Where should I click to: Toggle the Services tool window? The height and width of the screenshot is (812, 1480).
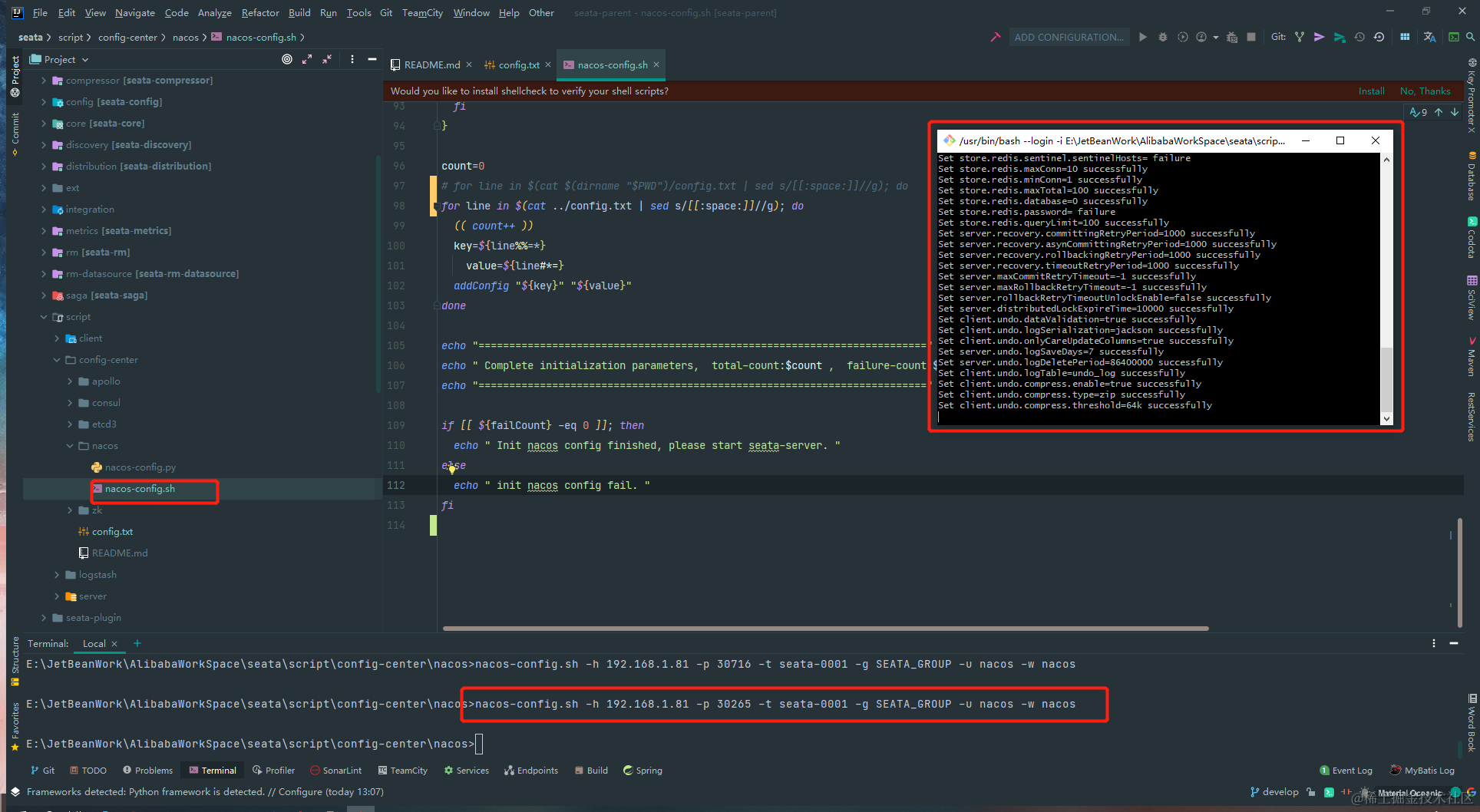pyautogui.click(x=466, y=771)
